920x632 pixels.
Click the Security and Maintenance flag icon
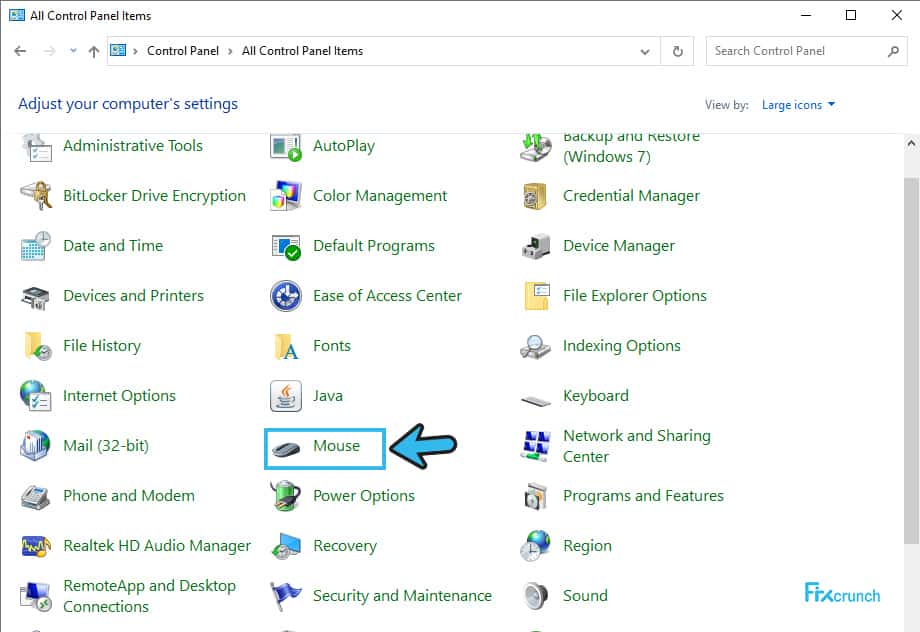(286, 596)
